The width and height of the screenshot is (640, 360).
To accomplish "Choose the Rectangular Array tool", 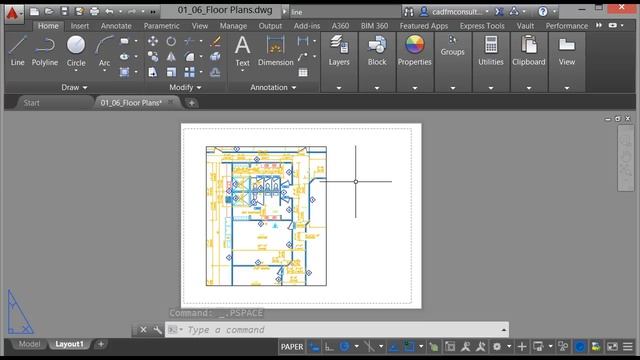I will [x=189, y=72].
